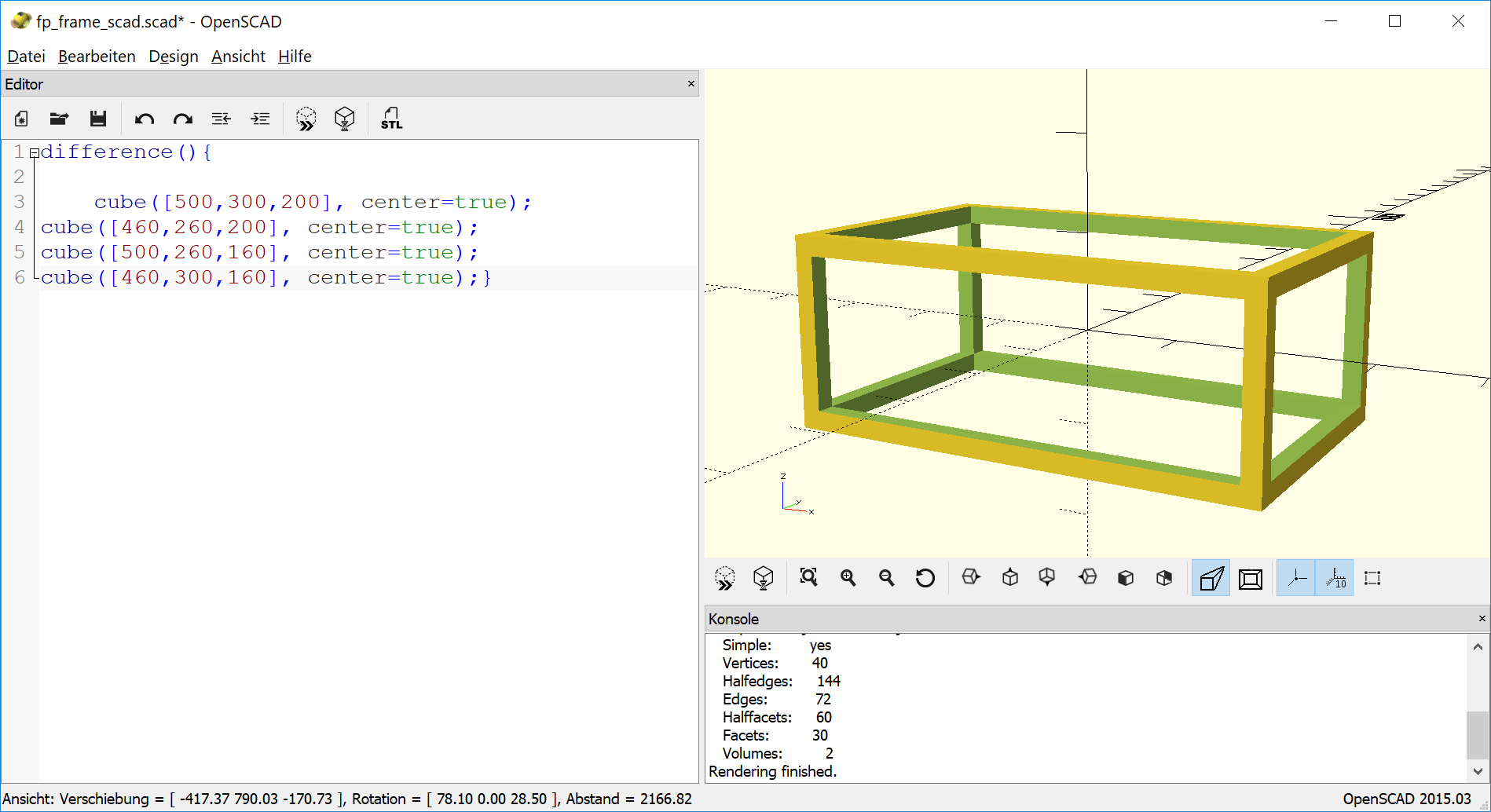Activate the zoom-all viewport button
Screen dimensions: 1491x812
(x=808, y=577)
